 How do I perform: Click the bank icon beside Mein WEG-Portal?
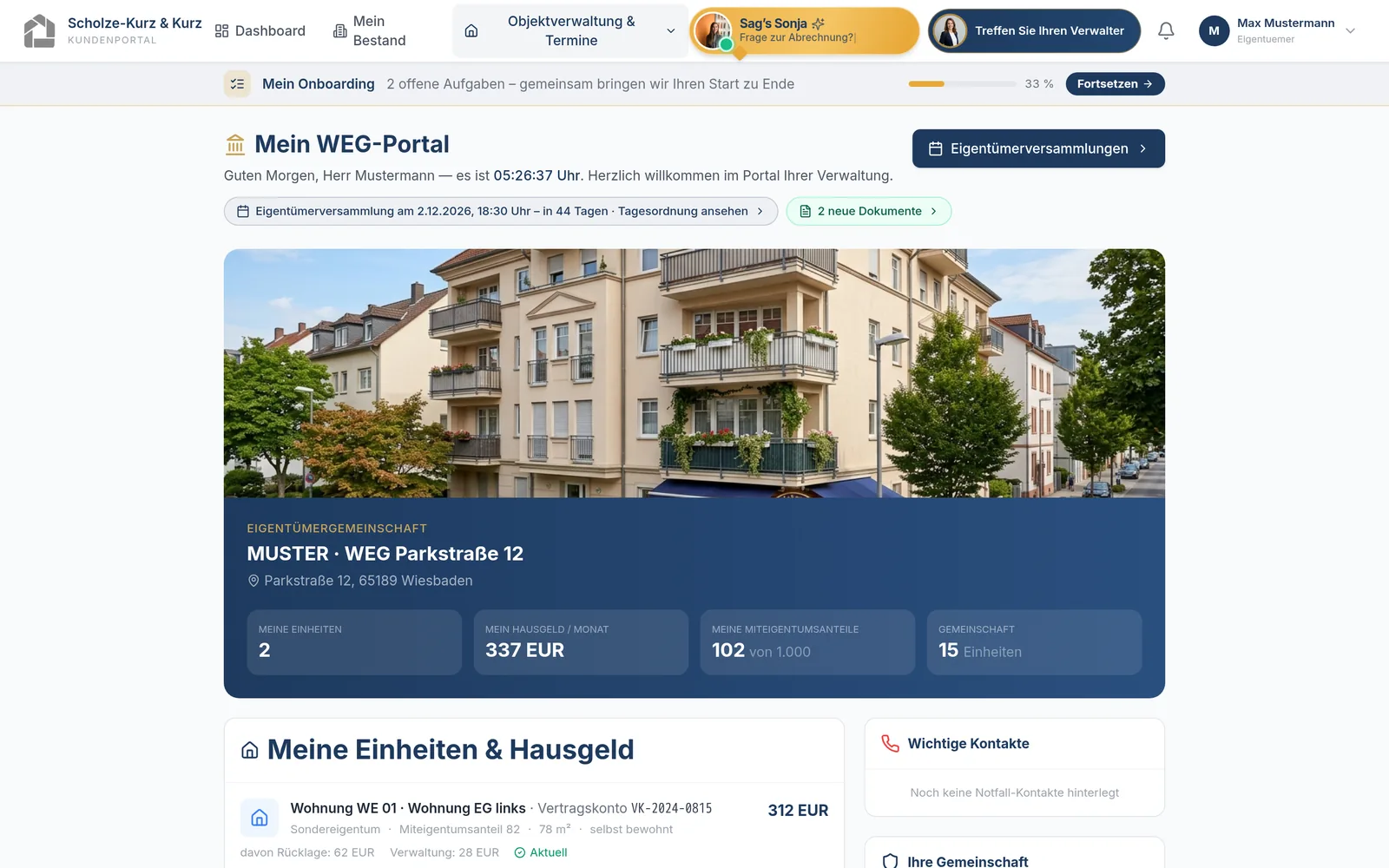[235, 144]
